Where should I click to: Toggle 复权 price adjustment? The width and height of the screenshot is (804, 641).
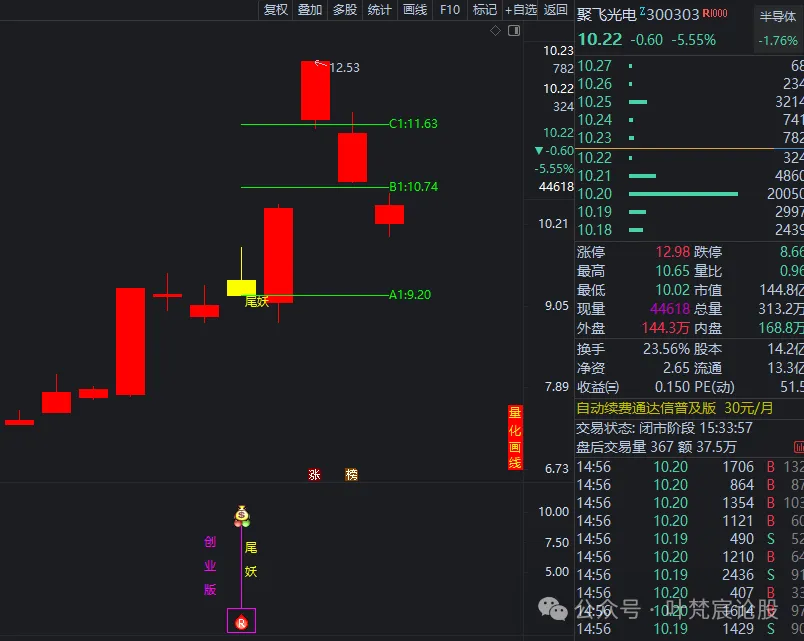click(275, 10)
